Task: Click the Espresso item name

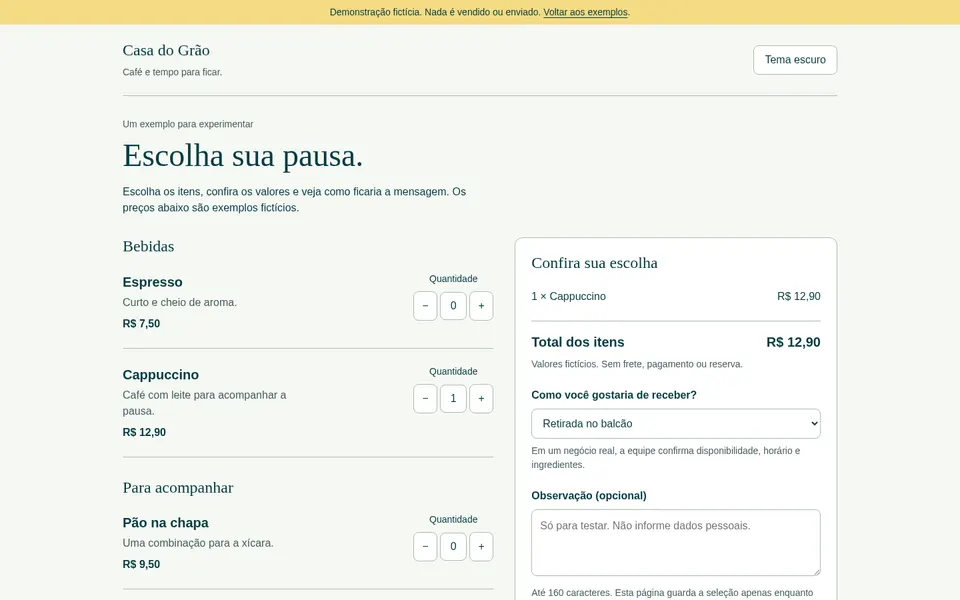Action: (152, 282)
